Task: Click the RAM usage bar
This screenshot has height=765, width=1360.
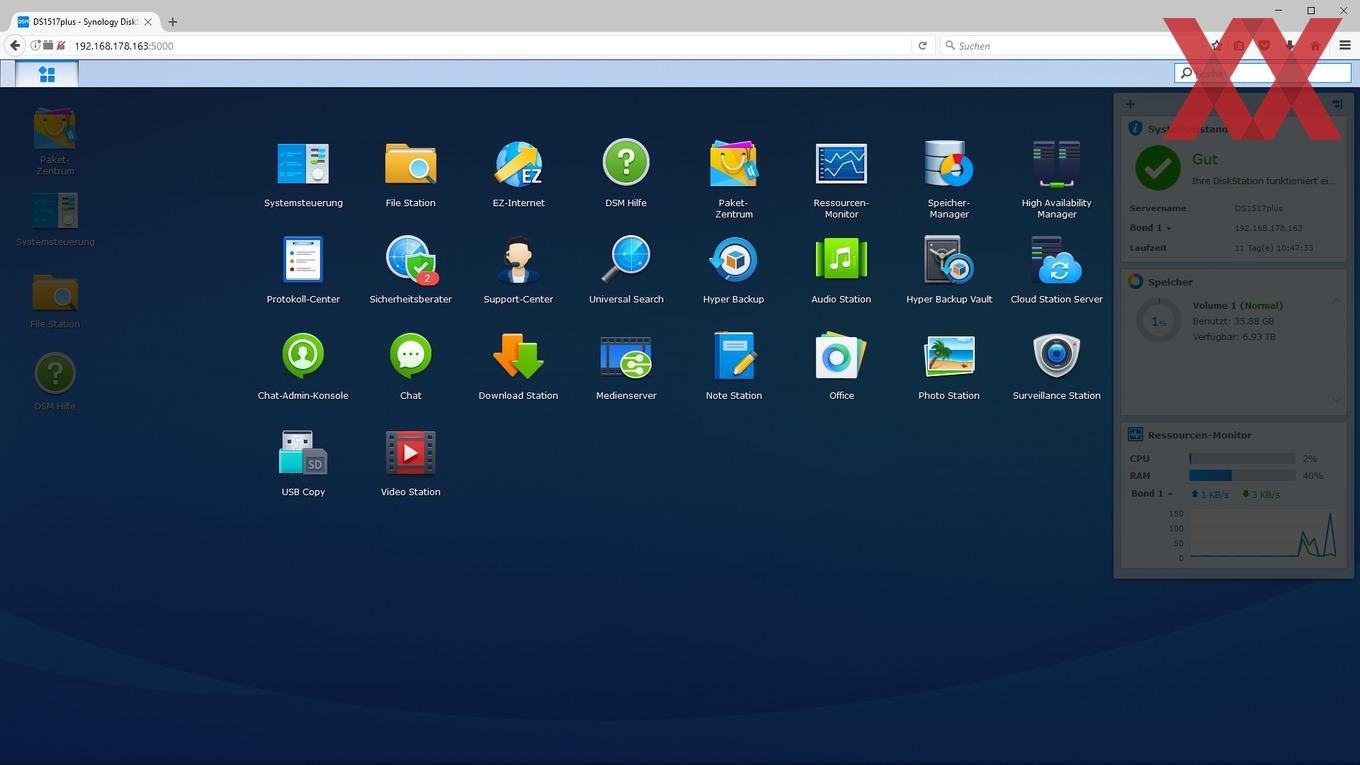Action: click(x=1242, y=476)
